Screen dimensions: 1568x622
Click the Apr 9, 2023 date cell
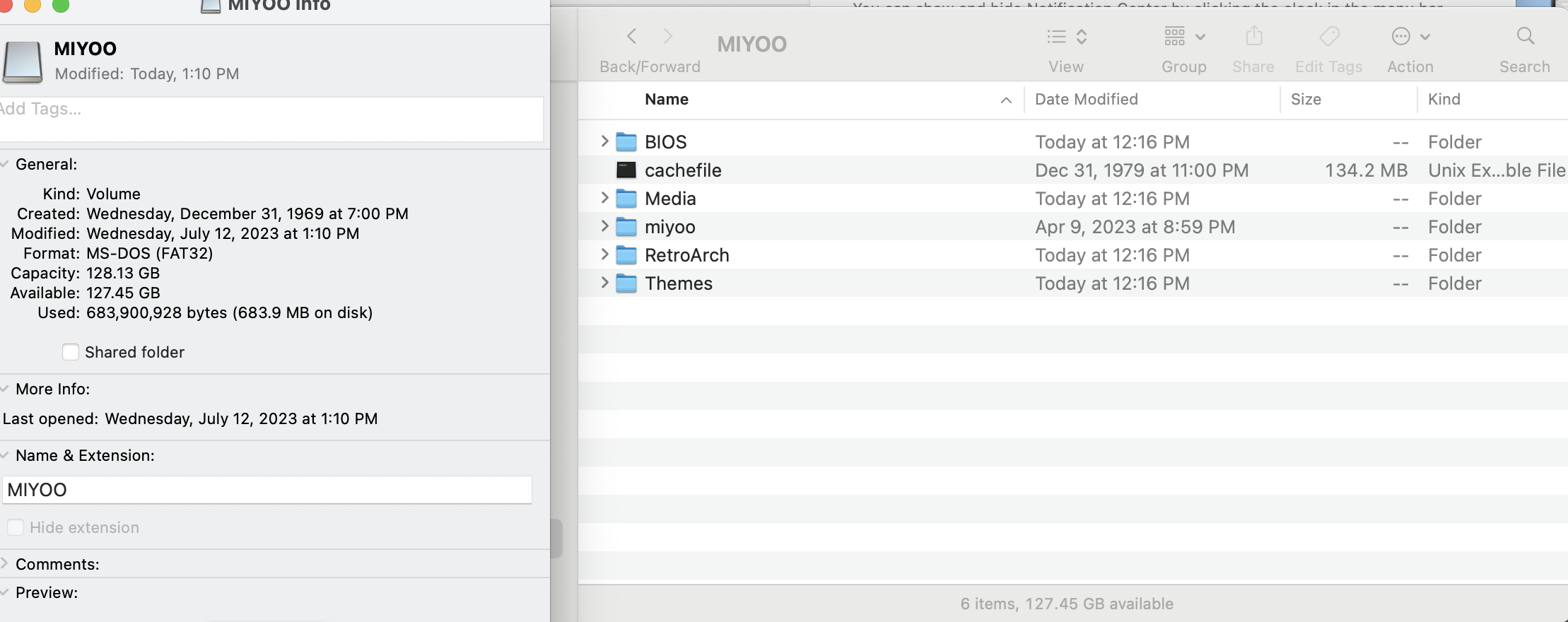[1135, 227]
